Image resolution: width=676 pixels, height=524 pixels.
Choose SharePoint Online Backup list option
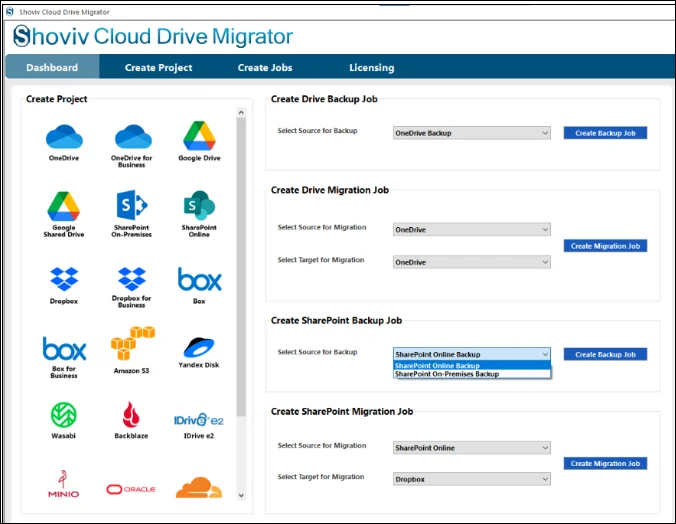point(472,365)
